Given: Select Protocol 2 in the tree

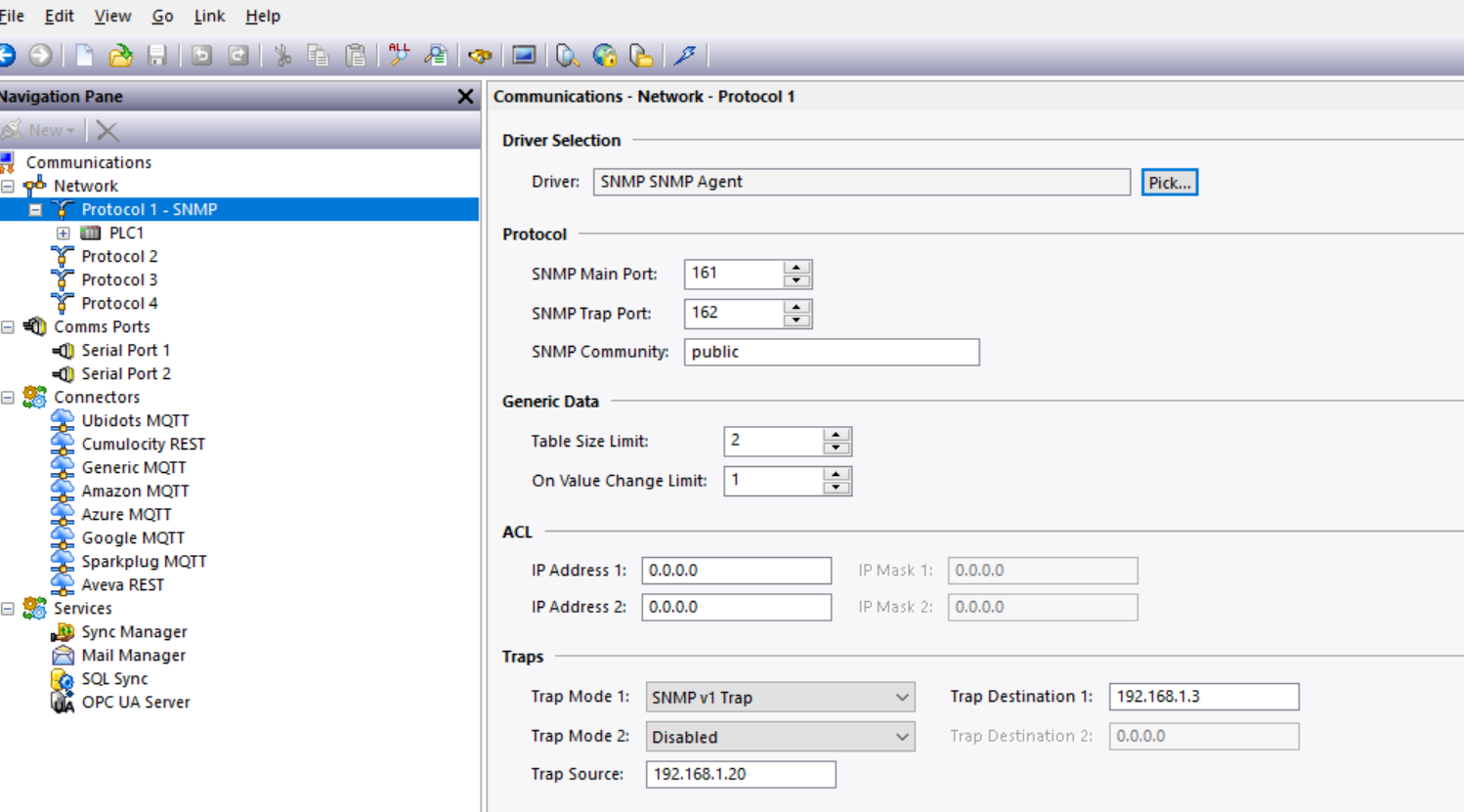Looking at the screenshot, I should click(x=119, y=256).
